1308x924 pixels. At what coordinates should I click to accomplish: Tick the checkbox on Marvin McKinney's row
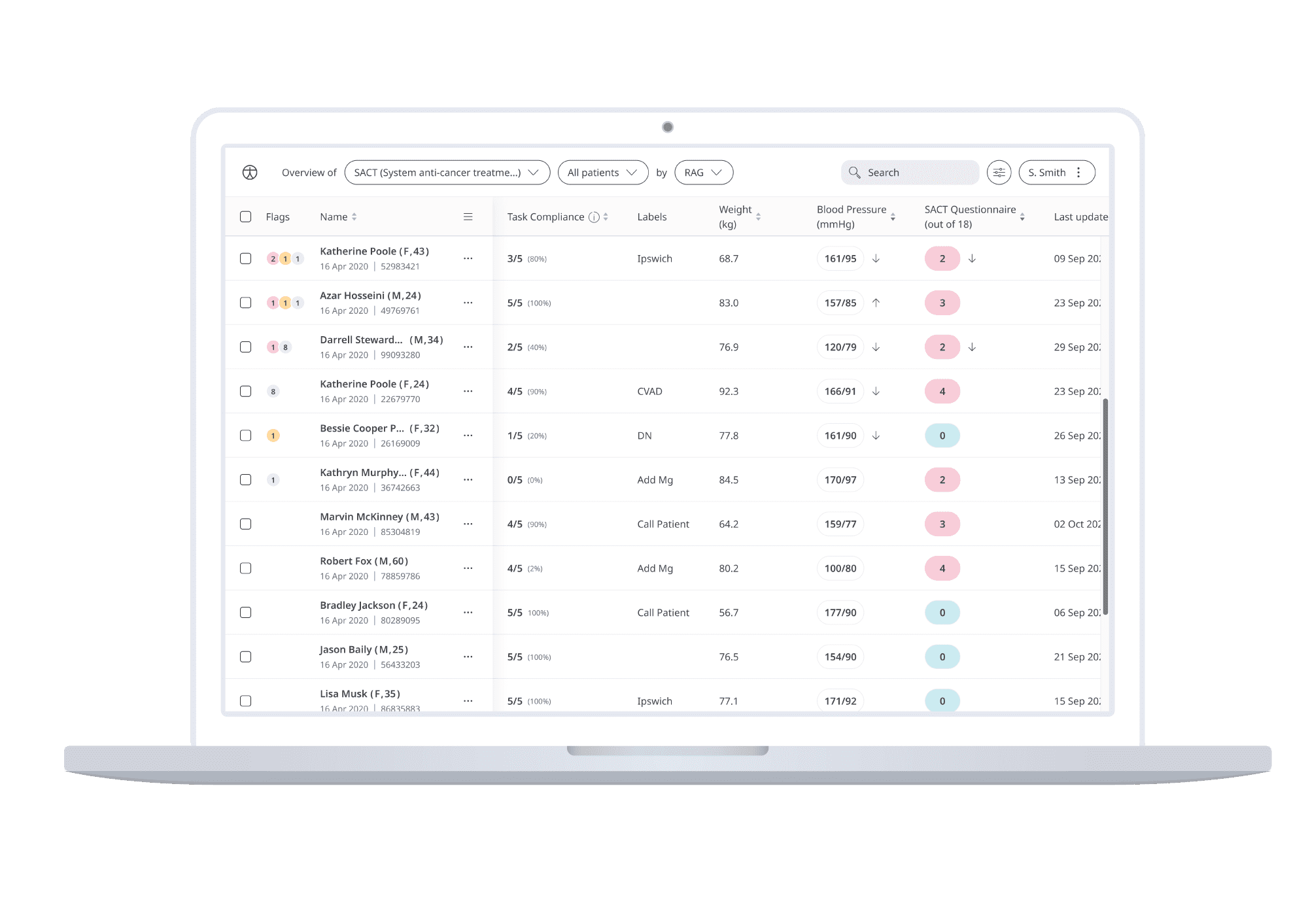(246, 523)
